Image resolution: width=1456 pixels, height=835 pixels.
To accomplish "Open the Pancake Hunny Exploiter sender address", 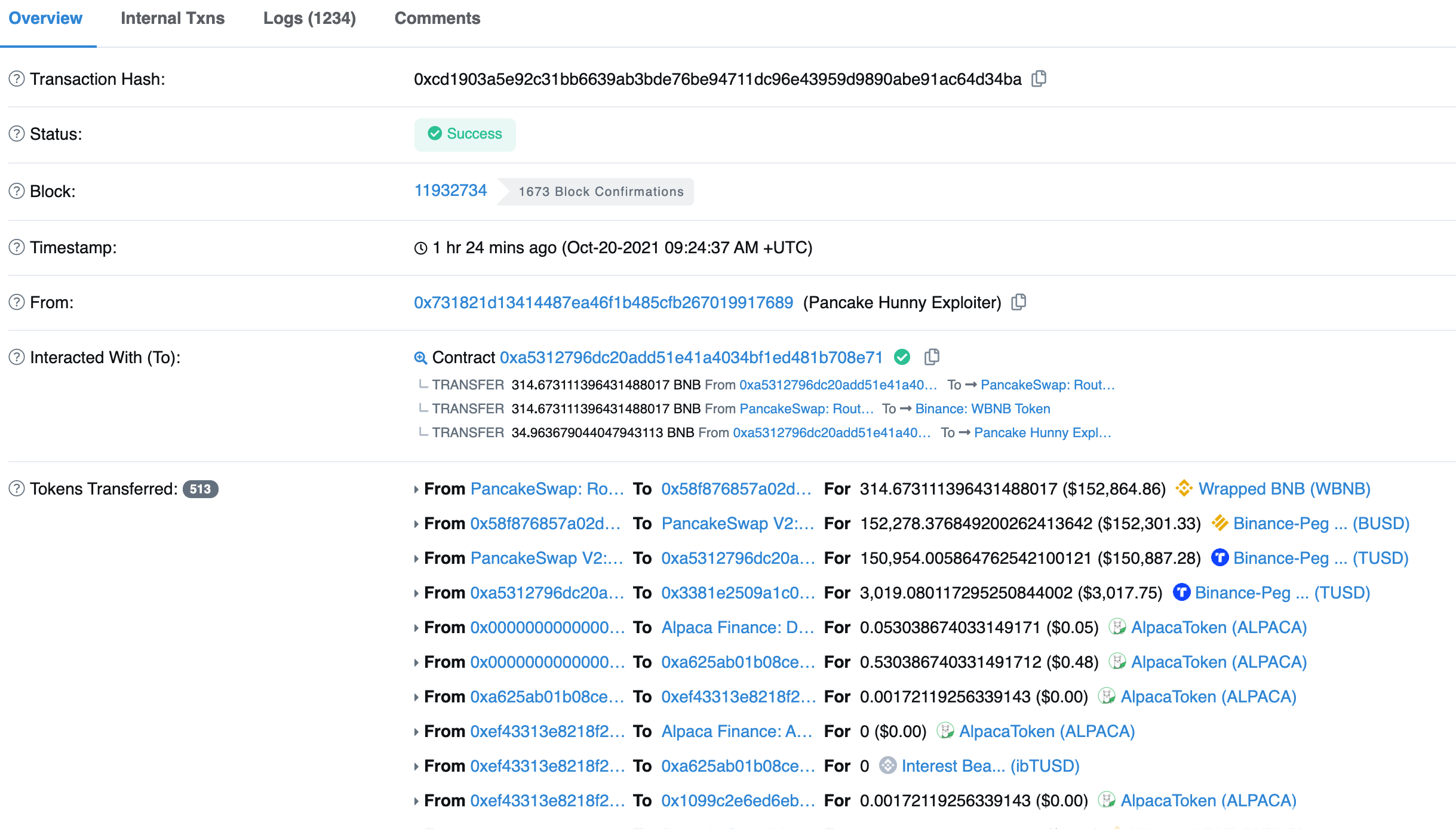I will click(x=603, y=302).
